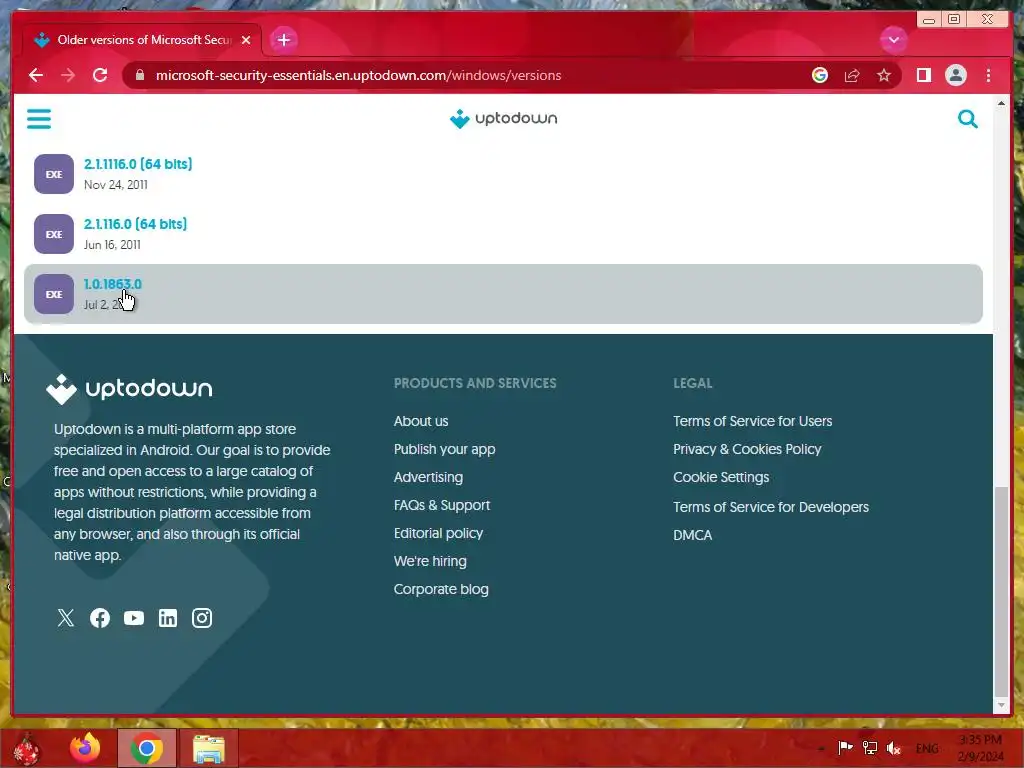Click the scrollbar up arrow
Viewport: 1024px width, 768px height.
coord(1000,103)
